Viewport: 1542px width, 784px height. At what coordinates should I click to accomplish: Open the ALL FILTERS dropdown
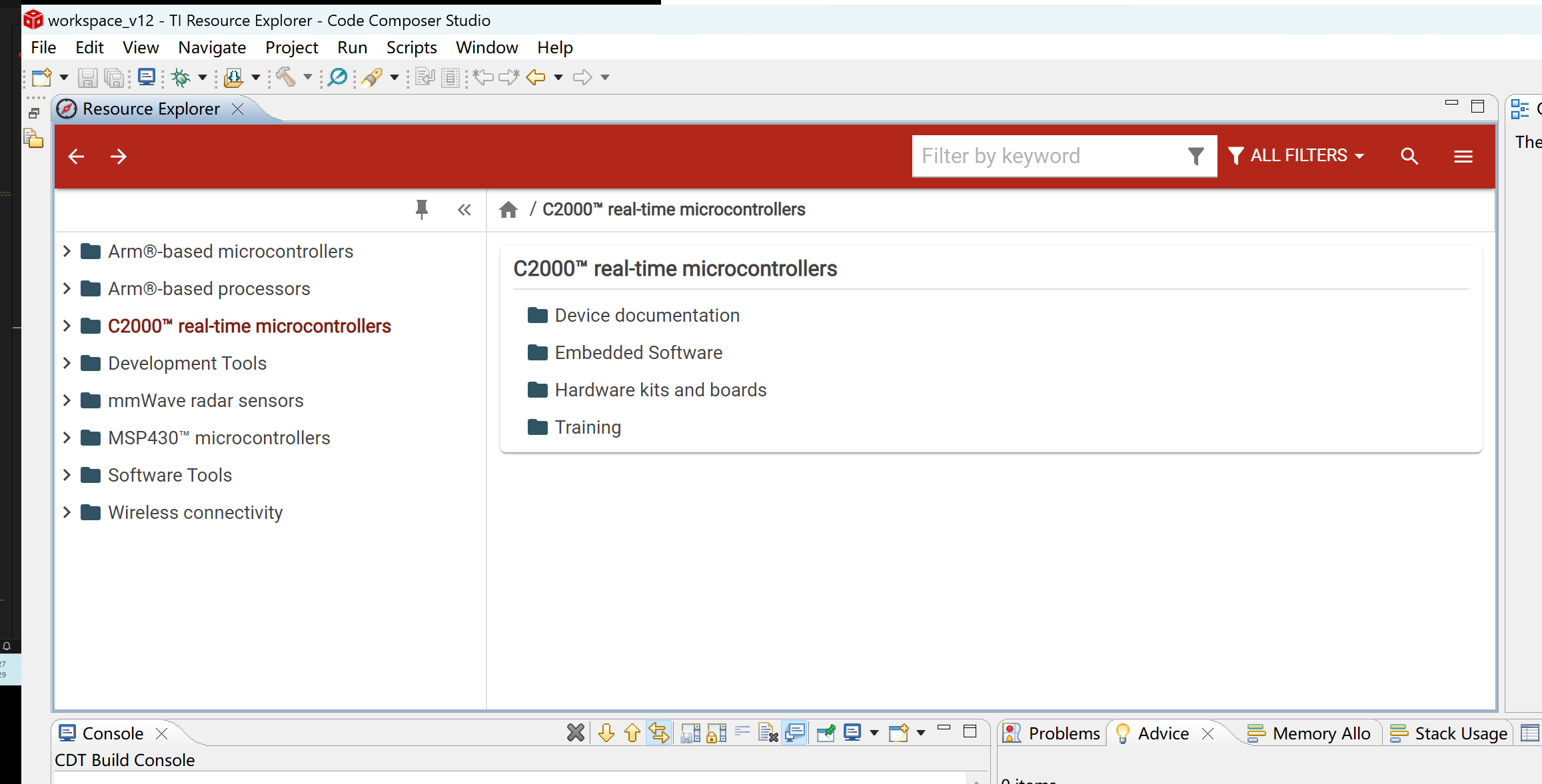click(x=1296, y=156)
